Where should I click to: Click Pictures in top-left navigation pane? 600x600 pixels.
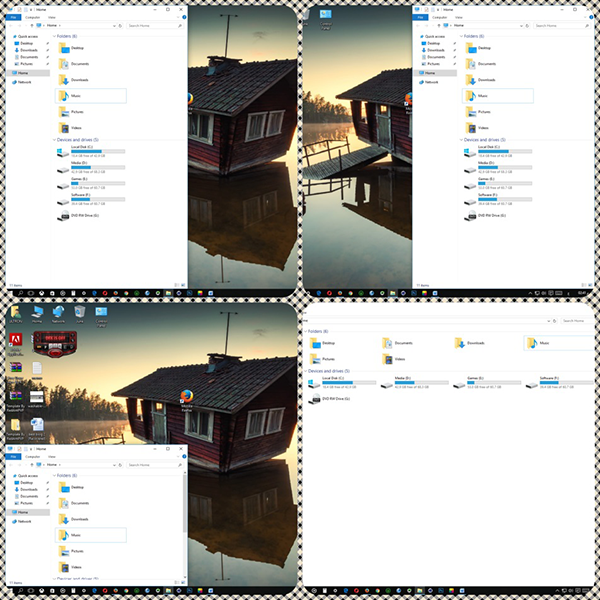[x=24, y=64]
